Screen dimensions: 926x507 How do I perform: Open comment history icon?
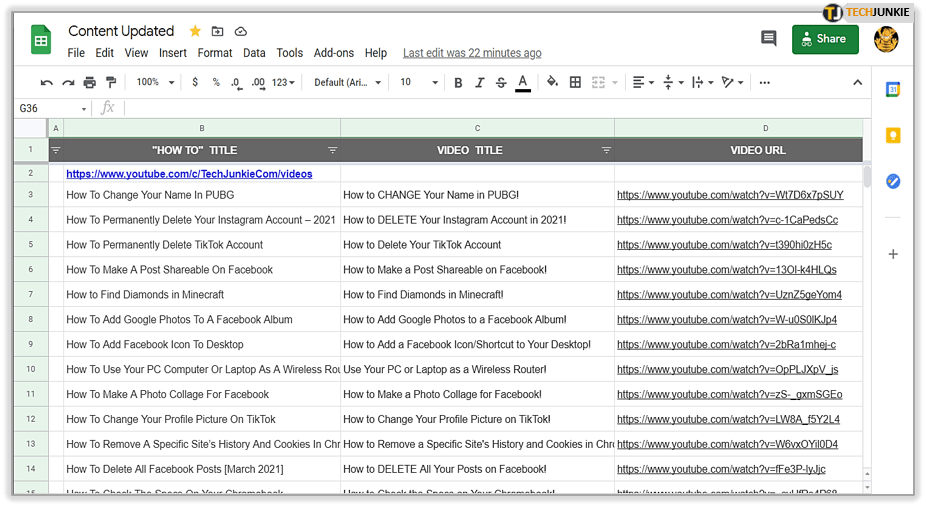[x=768, y=39]
